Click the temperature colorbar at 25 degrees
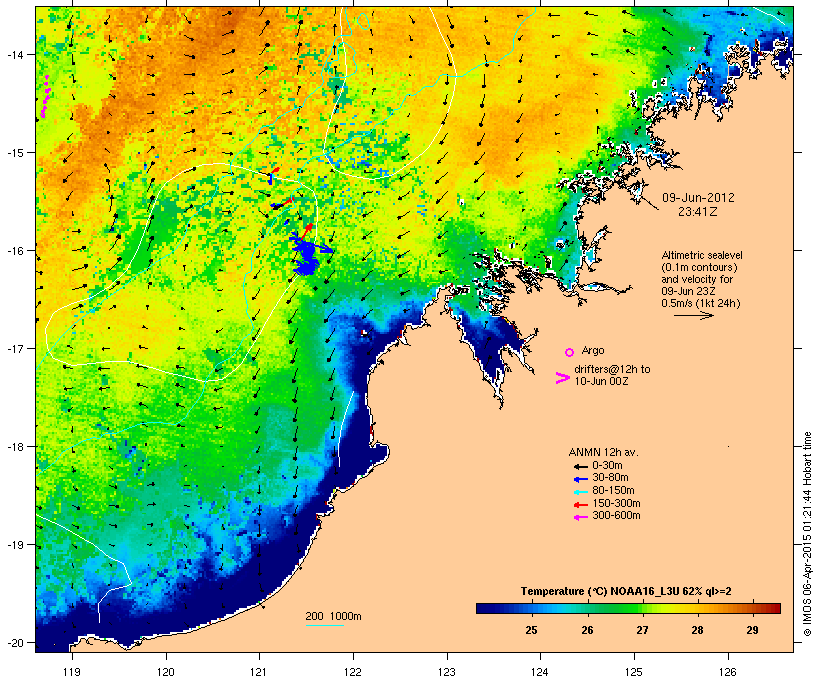The image size is (820, 680). pyautogui.click(x=531, y=608)
